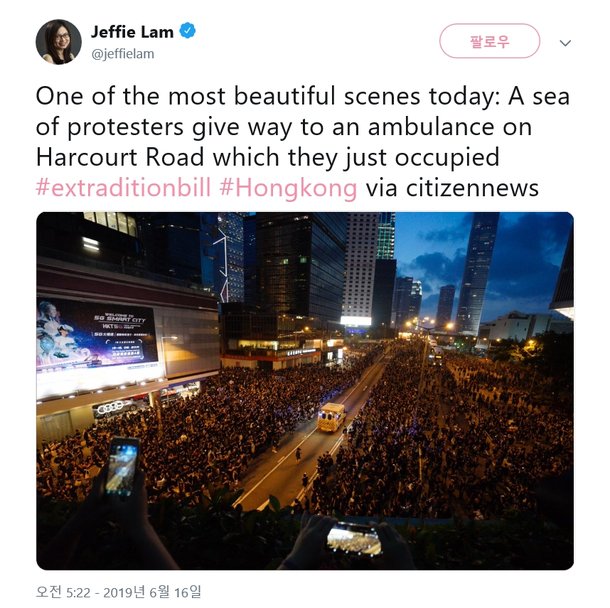Click the horizontal phone held in both hands
Image resolution: width=610 pixels, height=608 pixels.
point(354,539)
